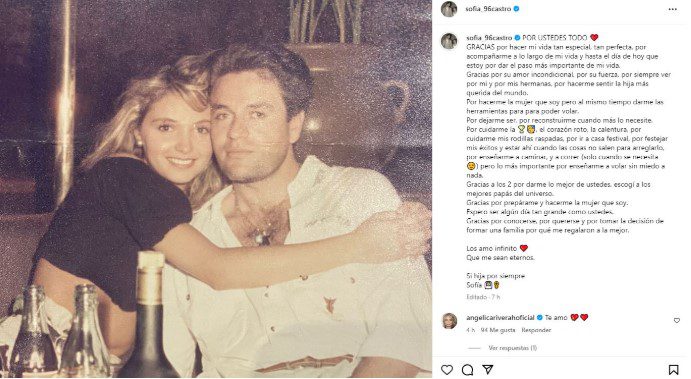Expand Ver respuestas (1) replies
This screenshot has width=691, height=379.
(513, 348)
